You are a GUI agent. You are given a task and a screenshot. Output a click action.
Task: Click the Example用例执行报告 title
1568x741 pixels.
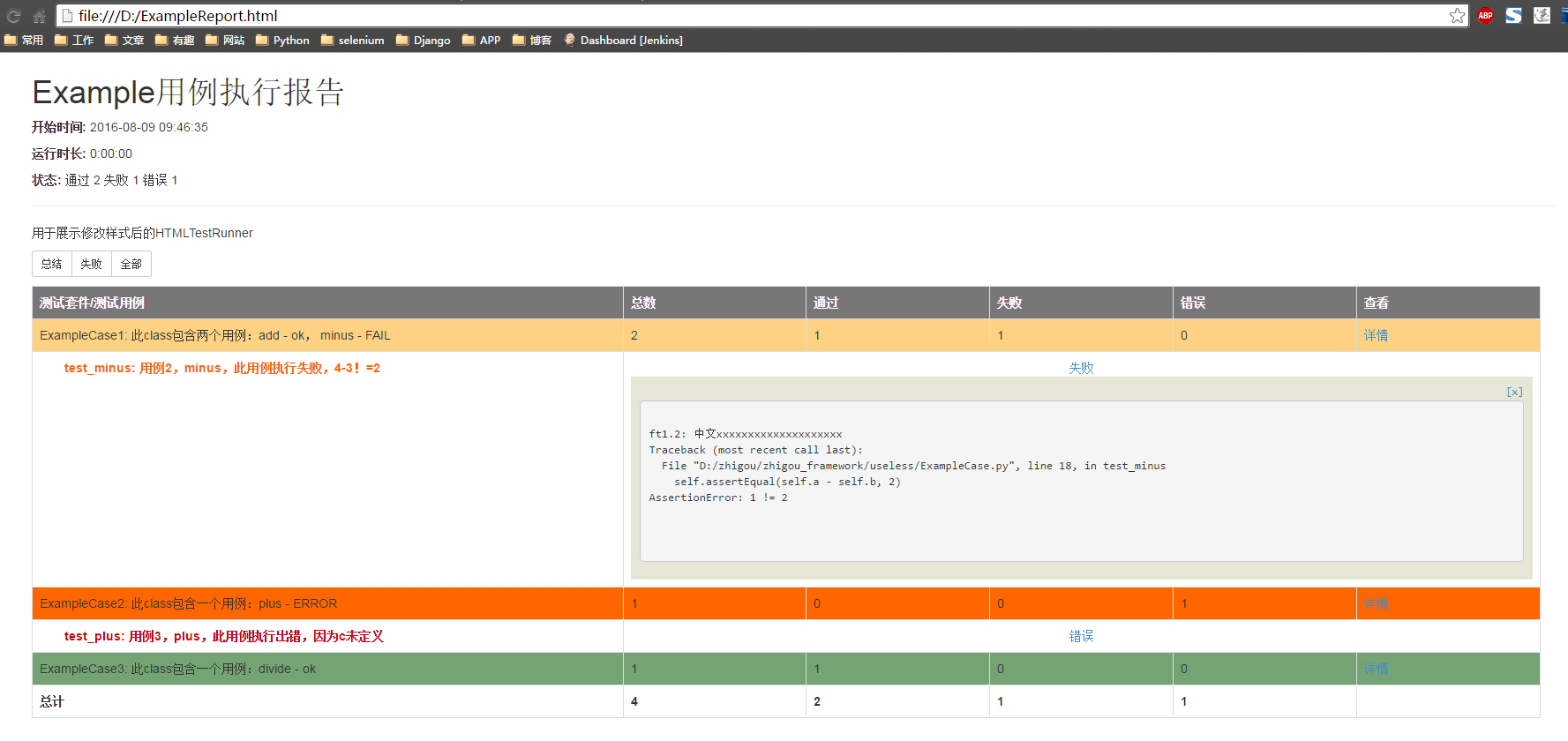[188, 92]
